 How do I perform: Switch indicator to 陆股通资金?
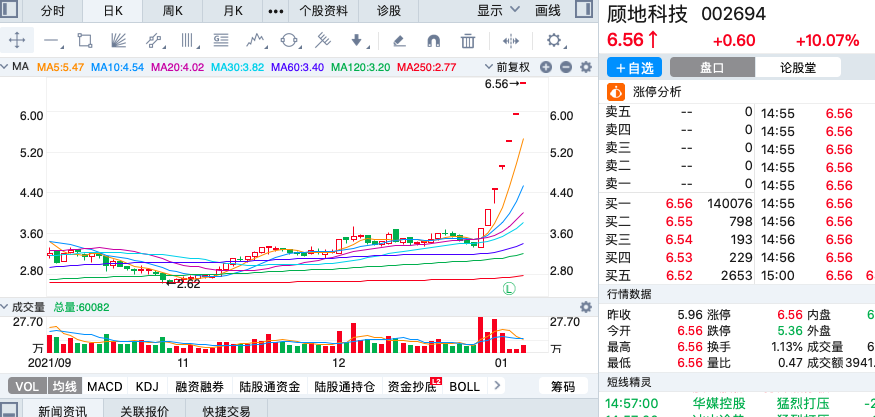pos(270,386)
